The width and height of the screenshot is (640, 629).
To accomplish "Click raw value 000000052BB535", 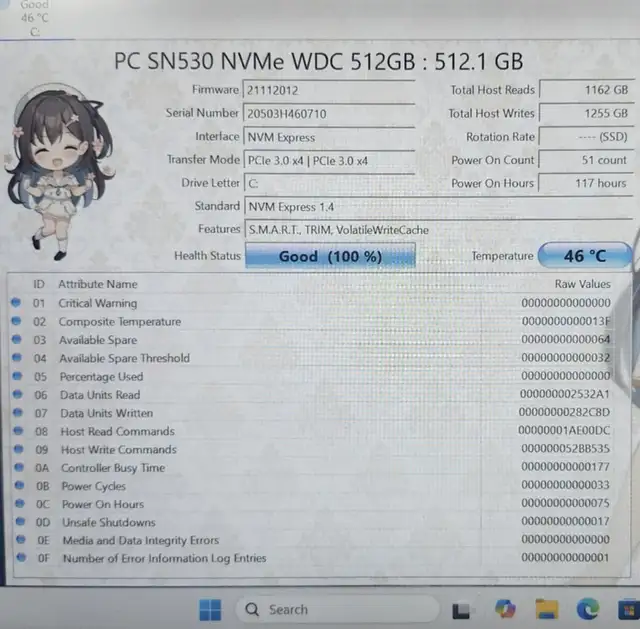I will click(565, 448).
